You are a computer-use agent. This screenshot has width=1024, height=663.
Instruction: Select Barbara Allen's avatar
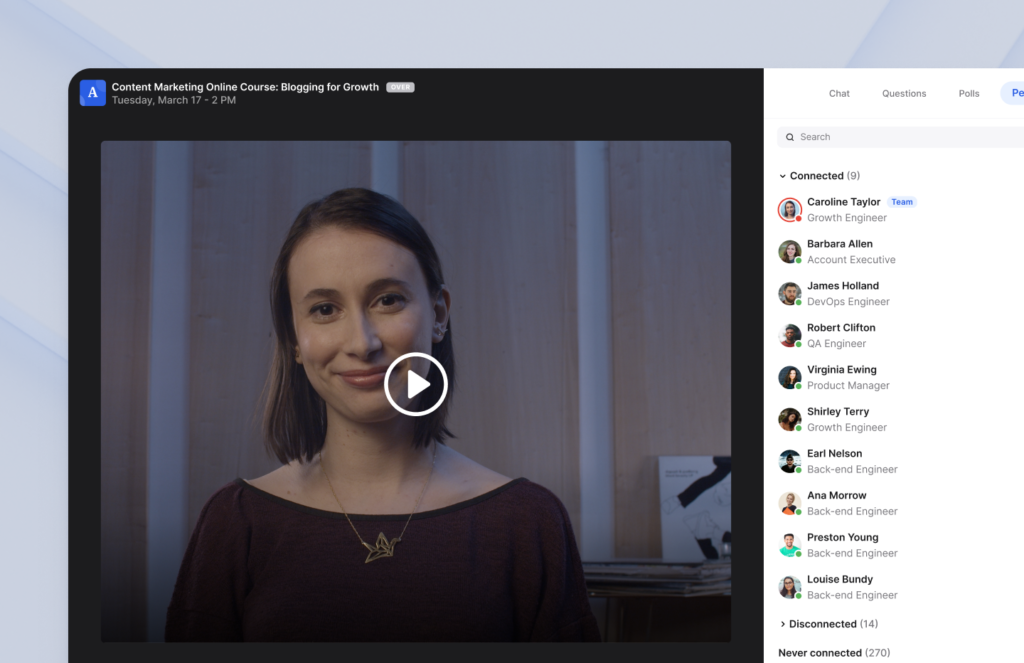(x=789, y=251)
